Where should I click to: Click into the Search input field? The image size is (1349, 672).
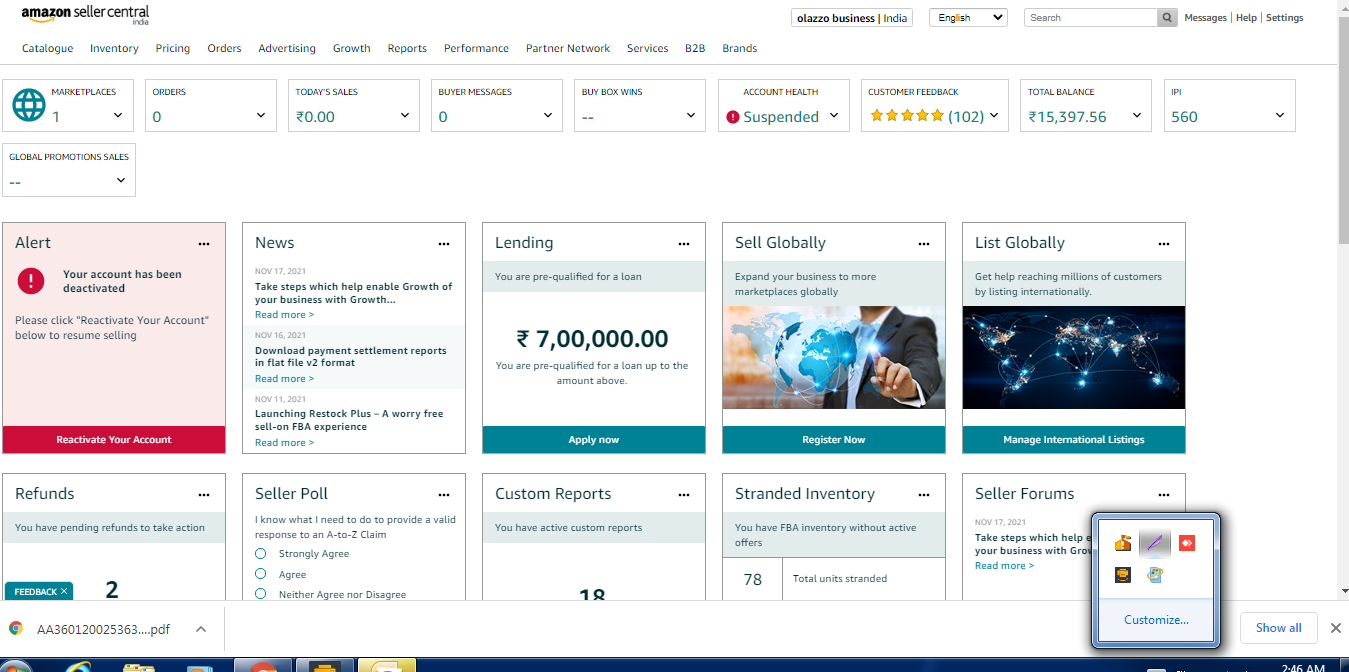pyautogui.click(x=1090, y=18)
